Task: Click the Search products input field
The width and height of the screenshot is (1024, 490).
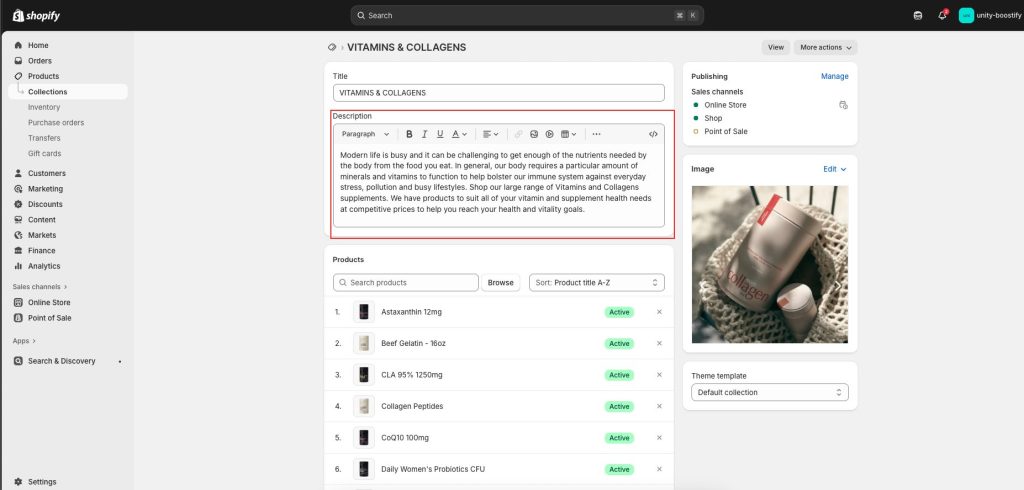Action: point(410,283)
